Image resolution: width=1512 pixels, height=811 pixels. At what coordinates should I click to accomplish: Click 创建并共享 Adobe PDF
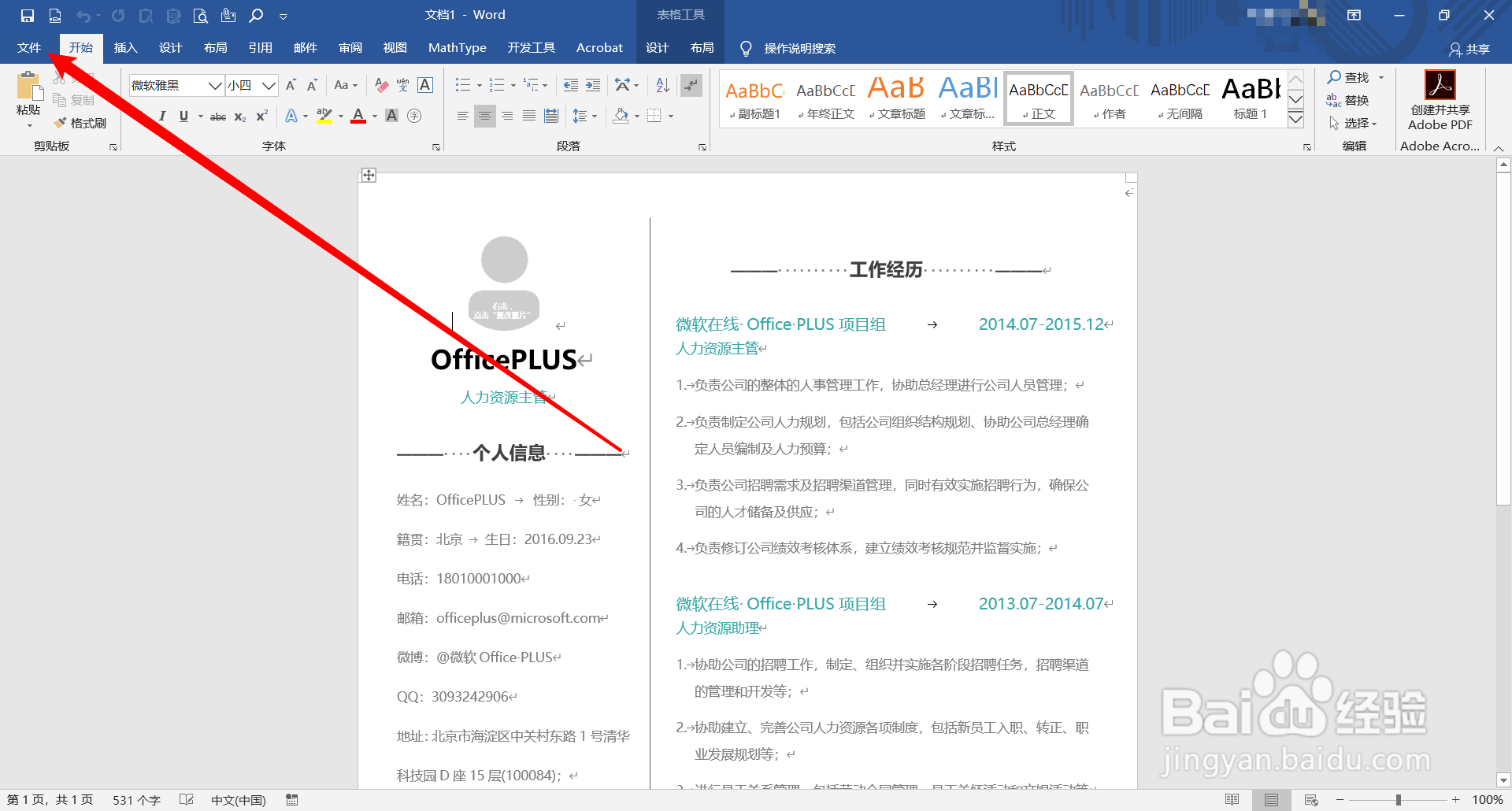coord(1439,98)
